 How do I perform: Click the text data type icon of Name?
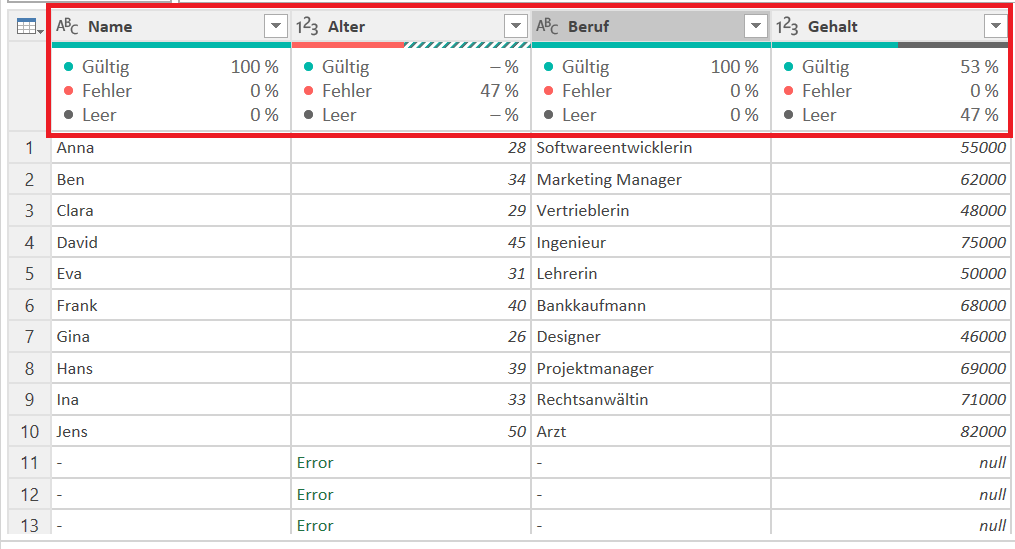point(67,27)
